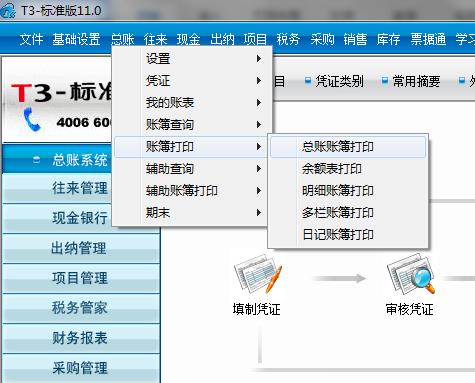The height and width of the screenshot is (383, 475).
Task: Open the 采购 menu
Action: pos(322,39)
